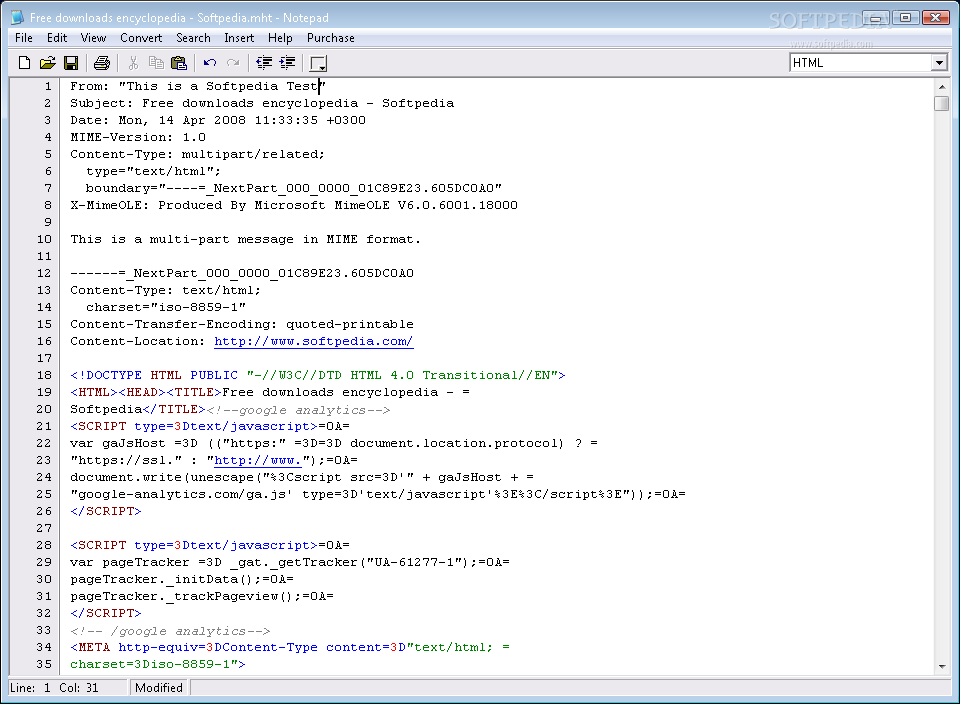
Task: Click 'From: "This is a Softpedia Test"' line
Action: (198, 86)
